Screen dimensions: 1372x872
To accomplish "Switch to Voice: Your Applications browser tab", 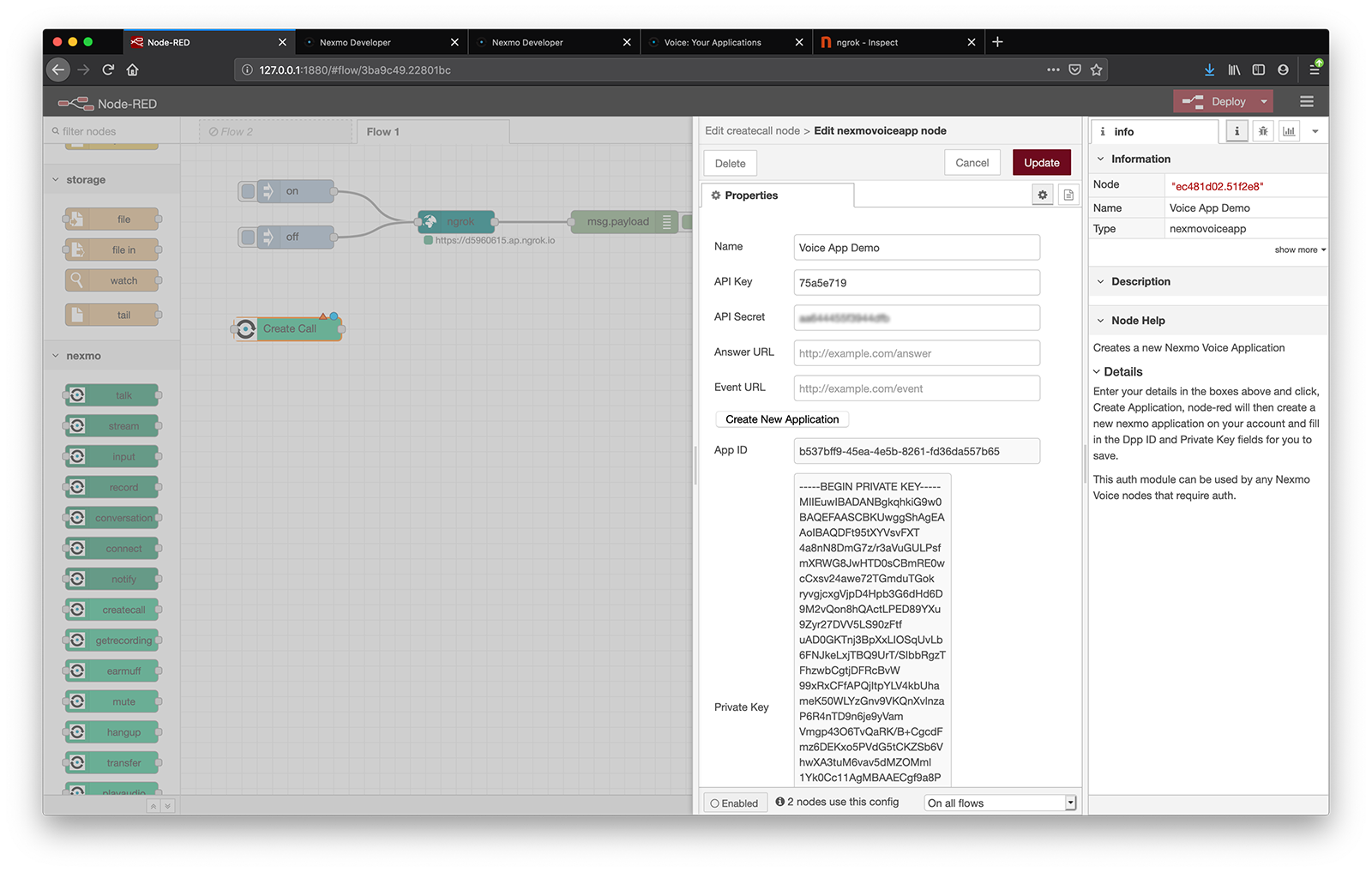I will (x=725, y=42).
